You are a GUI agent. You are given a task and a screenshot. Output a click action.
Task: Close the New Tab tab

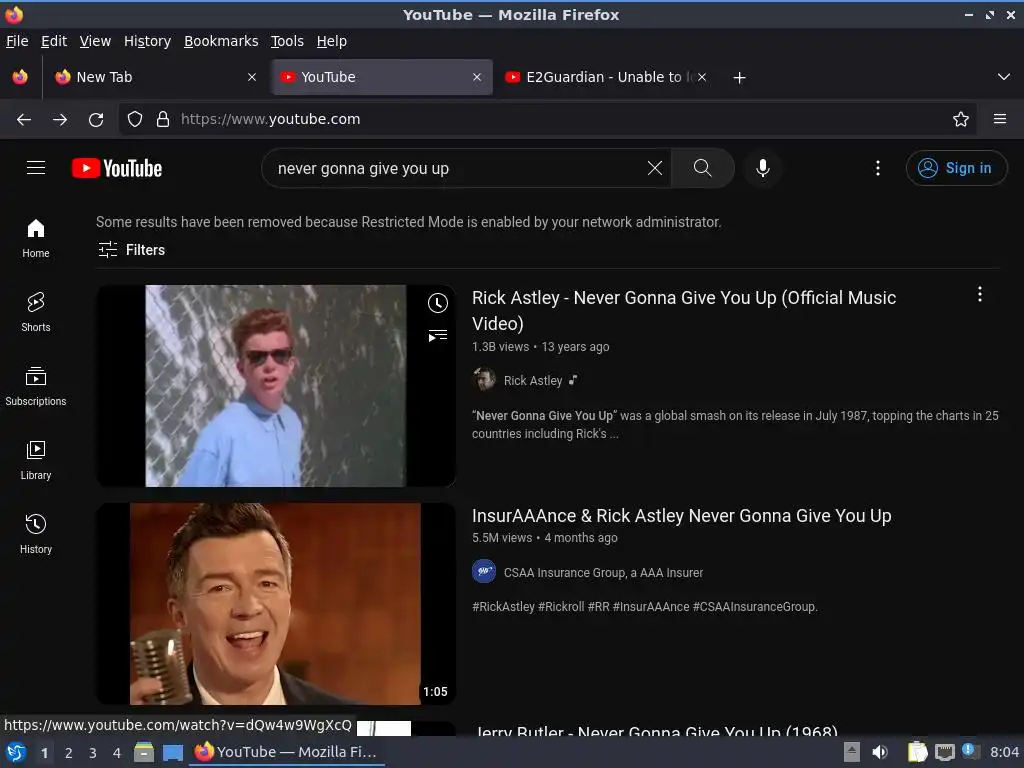(251, 77)
